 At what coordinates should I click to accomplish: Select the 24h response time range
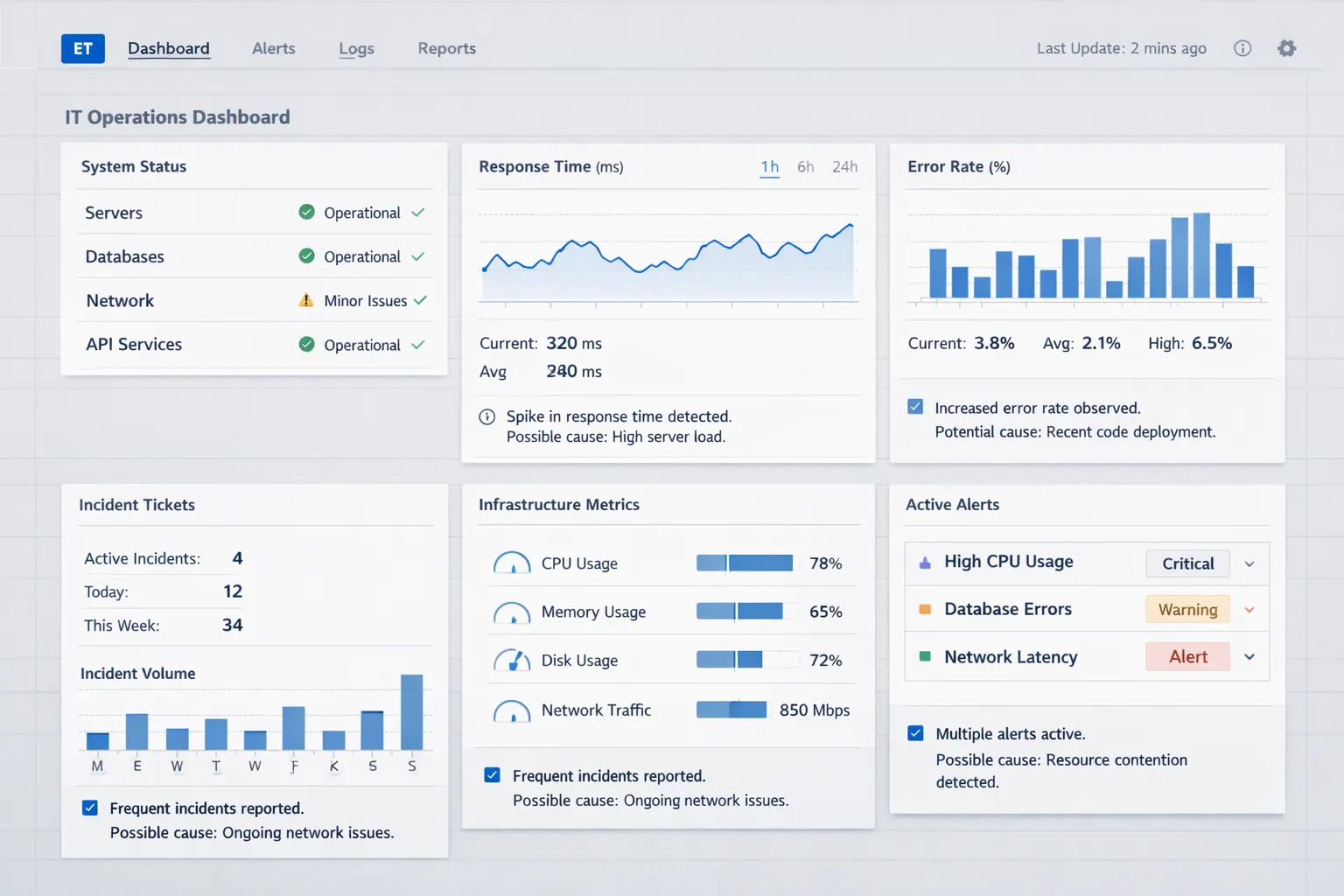pyautogui.click(x=843, y=166)
